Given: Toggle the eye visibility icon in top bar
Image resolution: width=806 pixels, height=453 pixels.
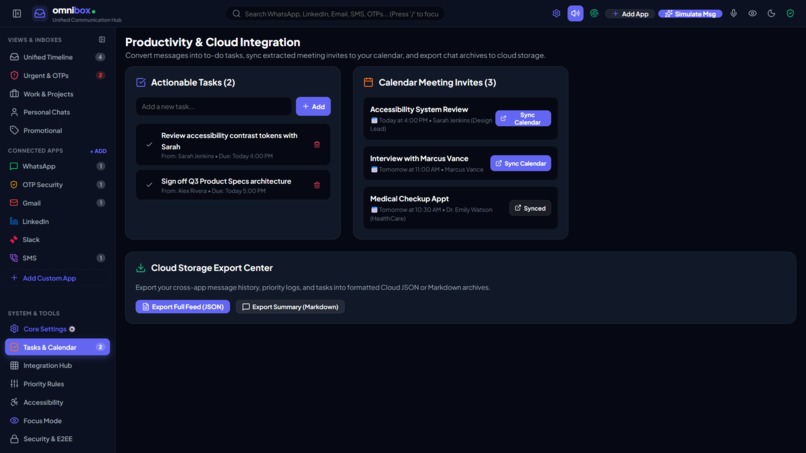Looking at the screenshot, I should 753,14.
